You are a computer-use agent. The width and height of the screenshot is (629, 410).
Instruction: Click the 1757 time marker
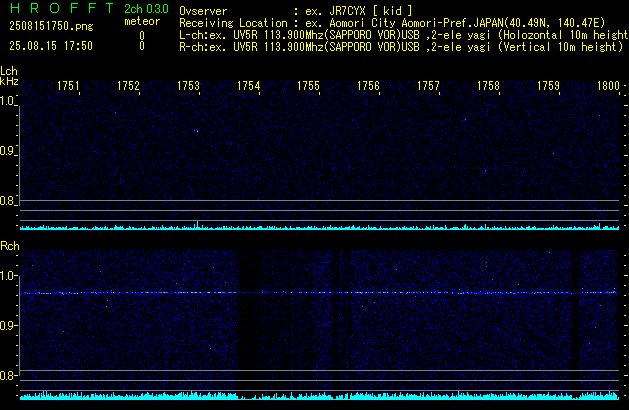[428, 86]
